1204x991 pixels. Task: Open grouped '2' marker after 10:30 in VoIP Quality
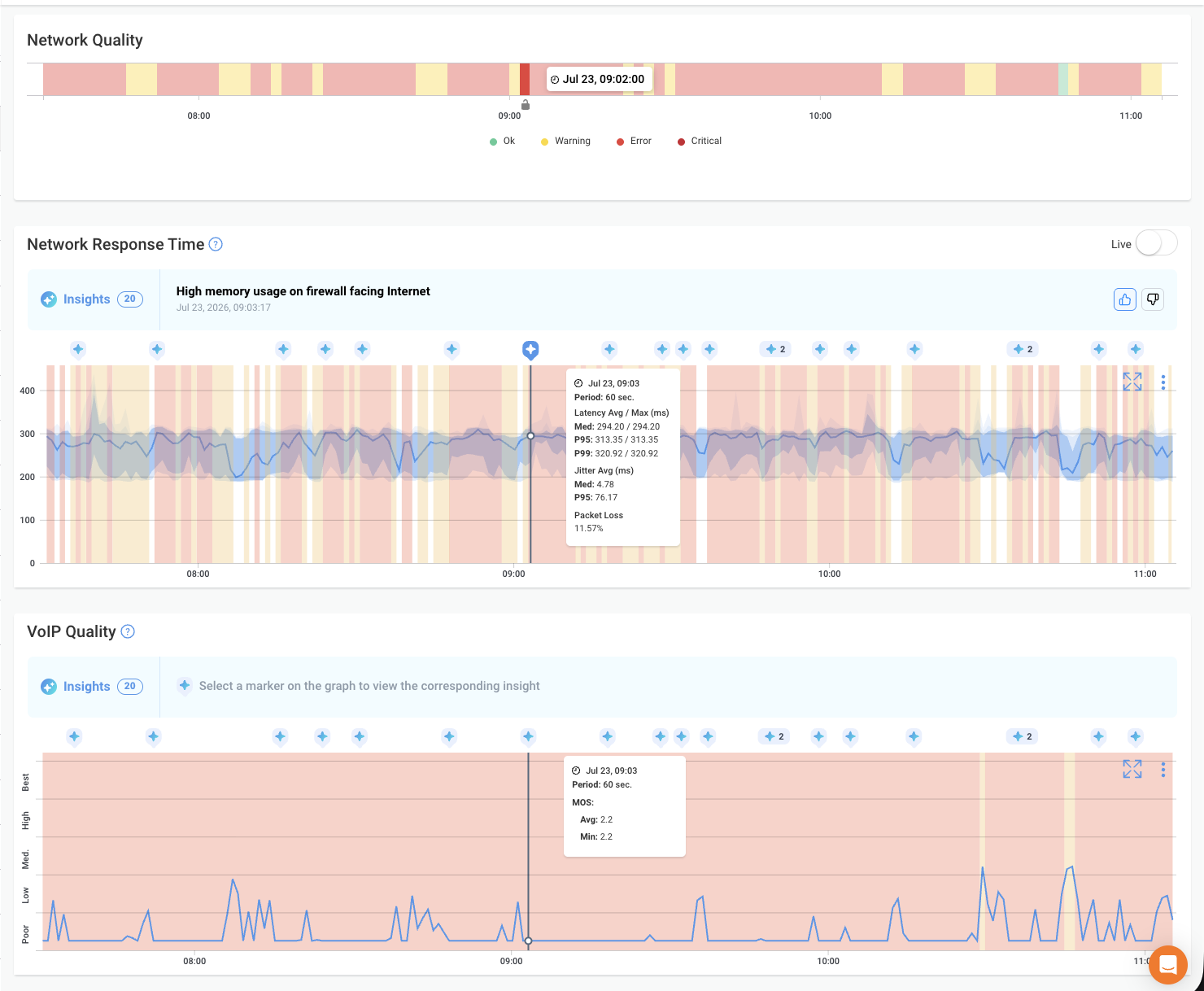pyautogui.click(x=1022, y=737)
